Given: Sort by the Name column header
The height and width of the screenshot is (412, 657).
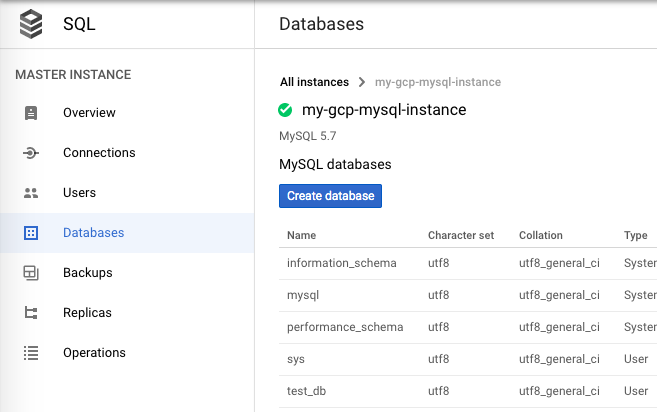Looking at the screenshot, I should pyautogui.click(x=301, y=236).
